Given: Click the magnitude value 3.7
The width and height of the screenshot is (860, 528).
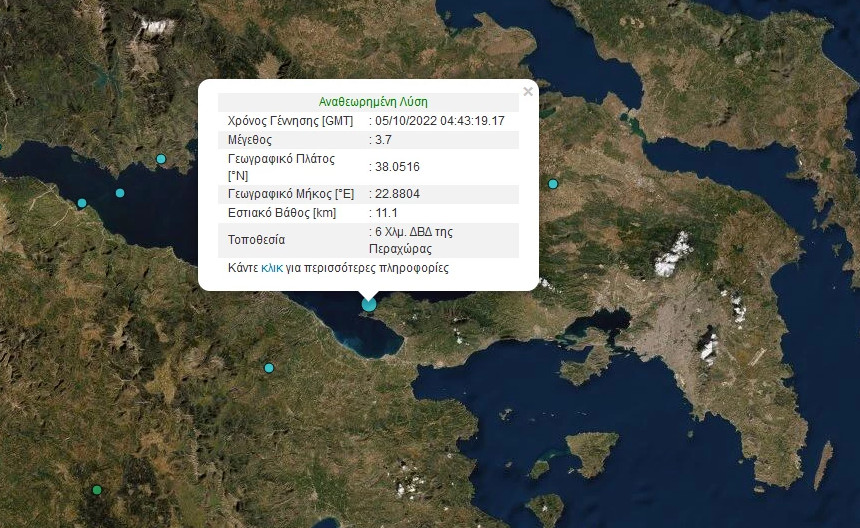Looking at the screenshot, I should point(383,140).
